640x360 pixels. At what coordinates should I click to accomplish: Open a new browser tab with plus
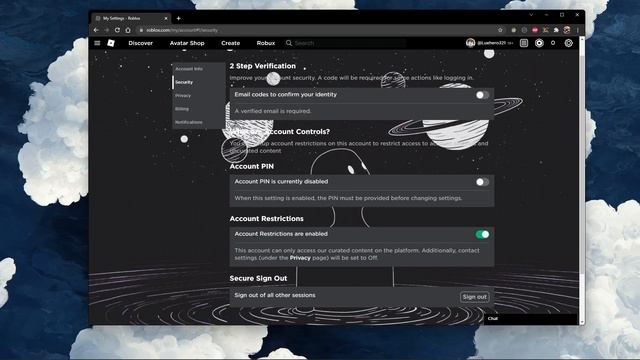click(178, 18)
